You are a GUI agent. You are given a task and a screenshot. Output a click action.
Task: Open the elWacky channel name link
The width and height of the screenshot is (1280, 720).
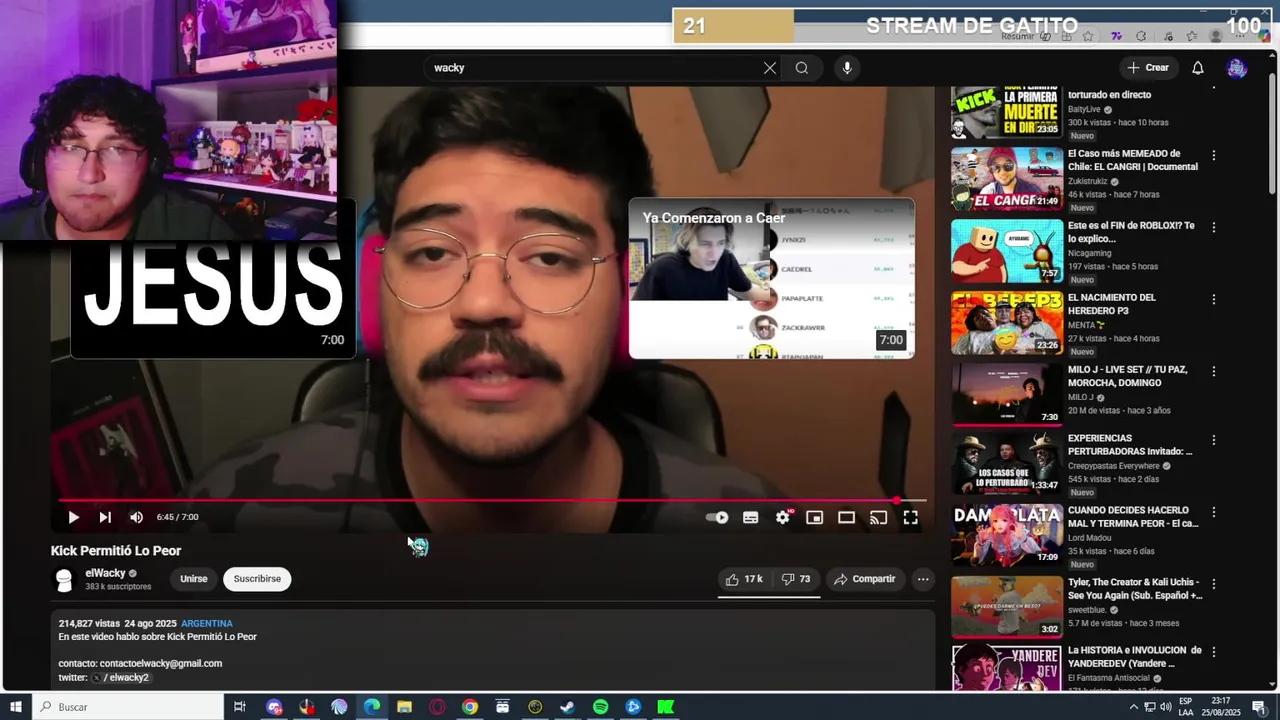click(105, 573)
